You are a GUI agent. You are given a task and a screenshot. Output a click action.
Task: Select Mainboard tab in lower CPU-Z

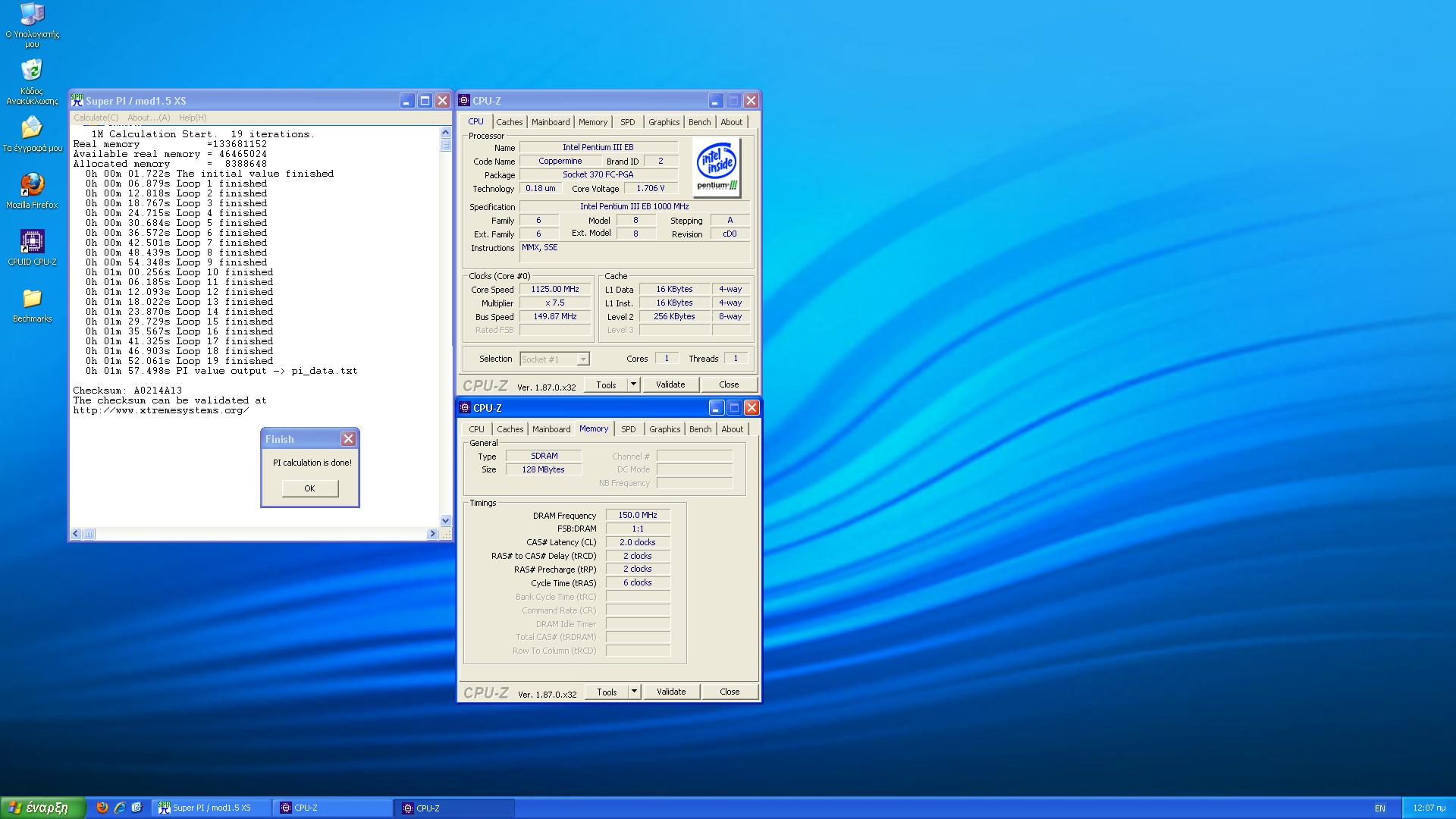551,429
